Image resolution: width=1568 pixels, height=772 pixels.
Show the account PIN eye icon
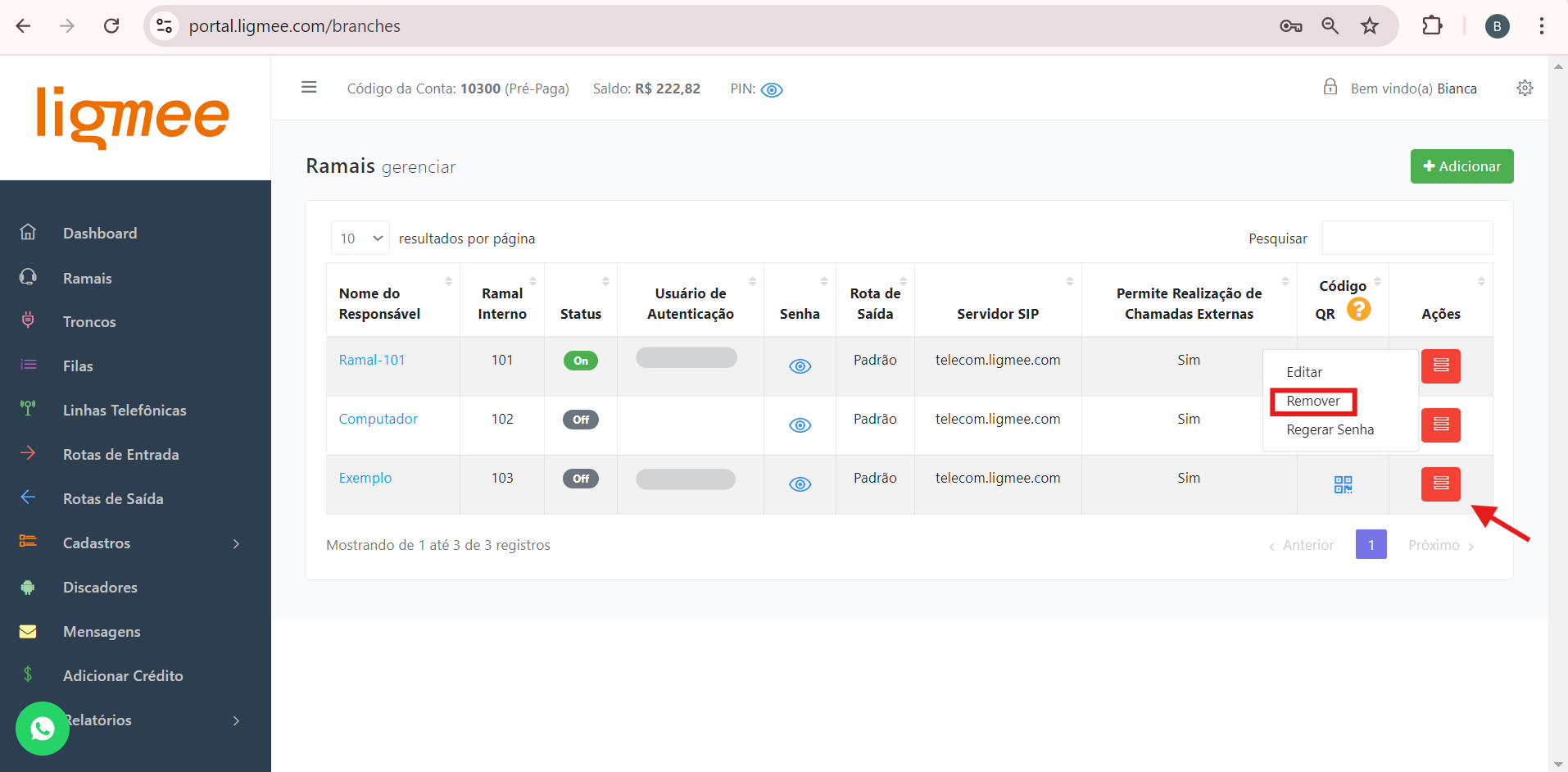[772, 90]
